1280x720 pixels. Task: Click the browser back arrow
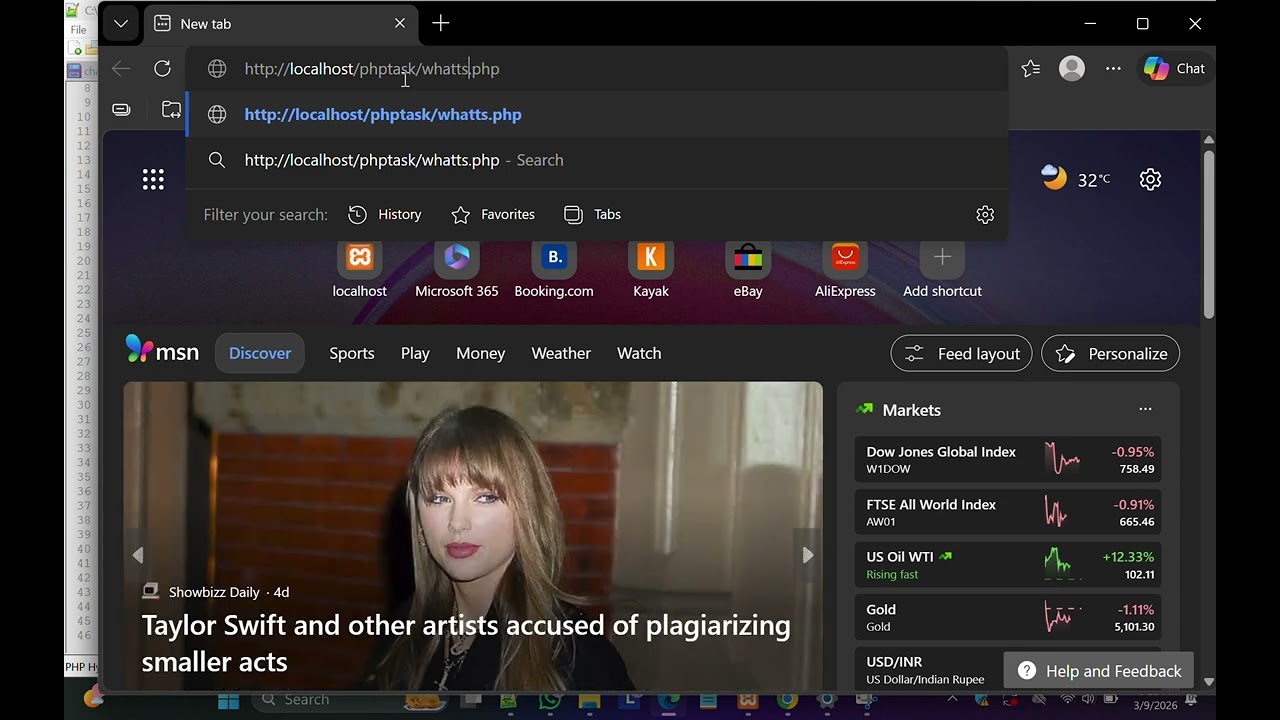click(121, 68)
